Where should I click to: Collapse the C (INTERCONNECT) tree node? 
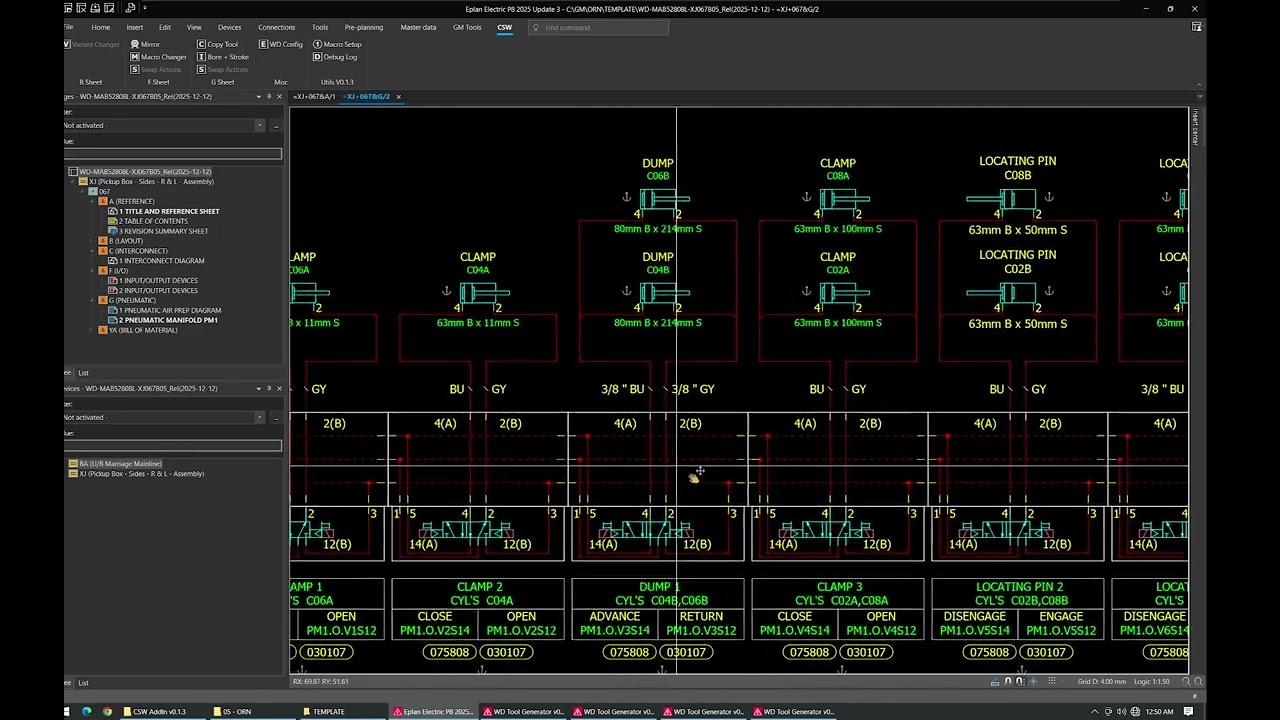click(x=93, y=251)
